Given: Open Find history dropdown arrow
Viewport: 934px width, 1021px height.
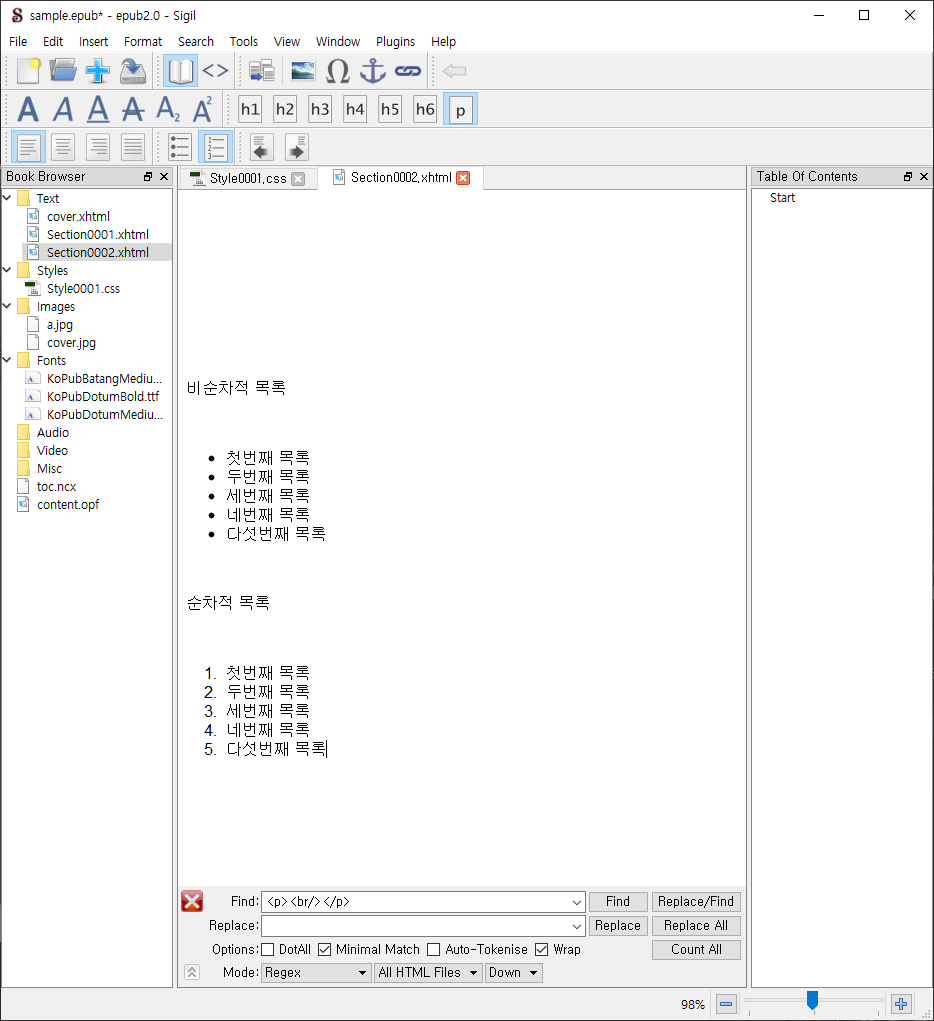Looking at the screenshot, I should 576,902.
